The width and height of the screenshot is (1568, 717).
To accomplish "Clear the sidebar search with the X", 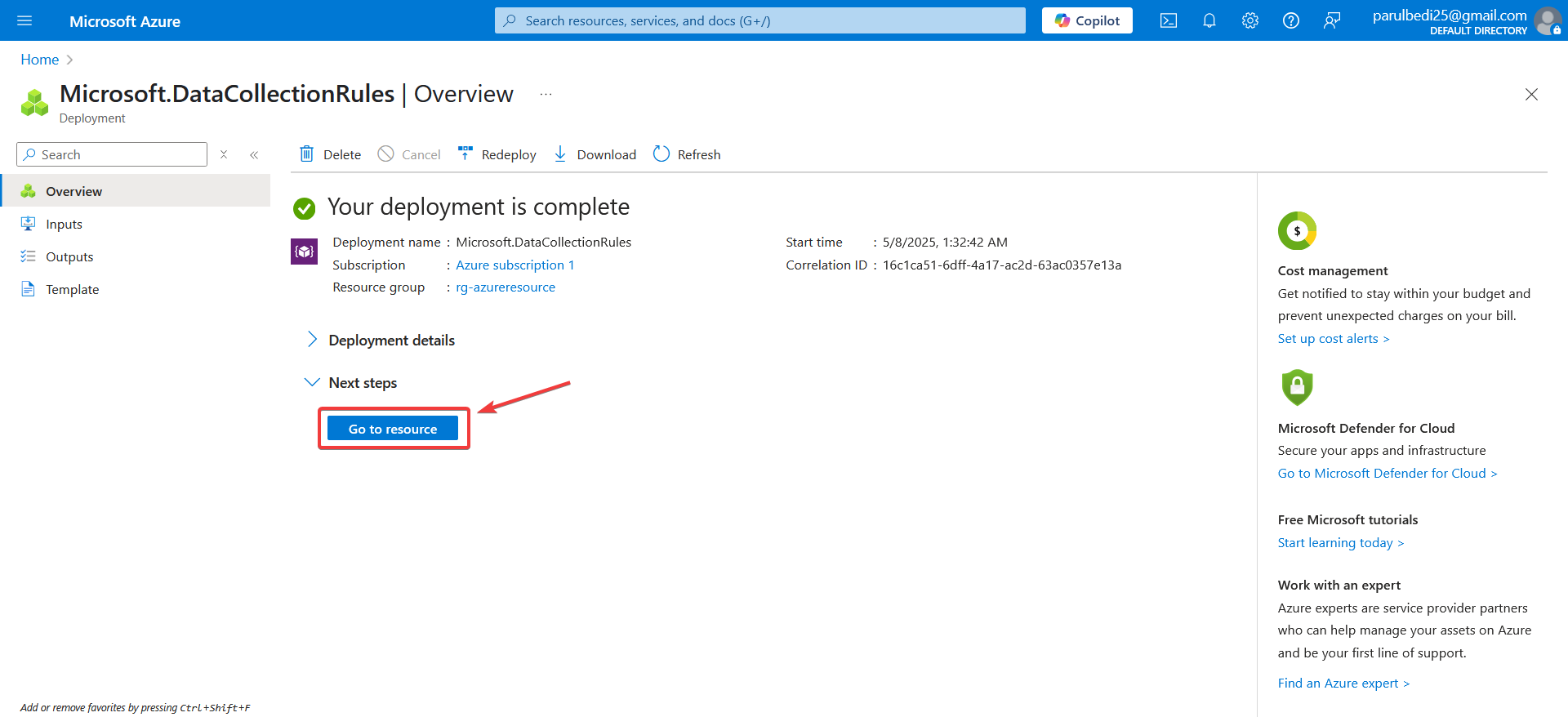I will coord(224,154).
